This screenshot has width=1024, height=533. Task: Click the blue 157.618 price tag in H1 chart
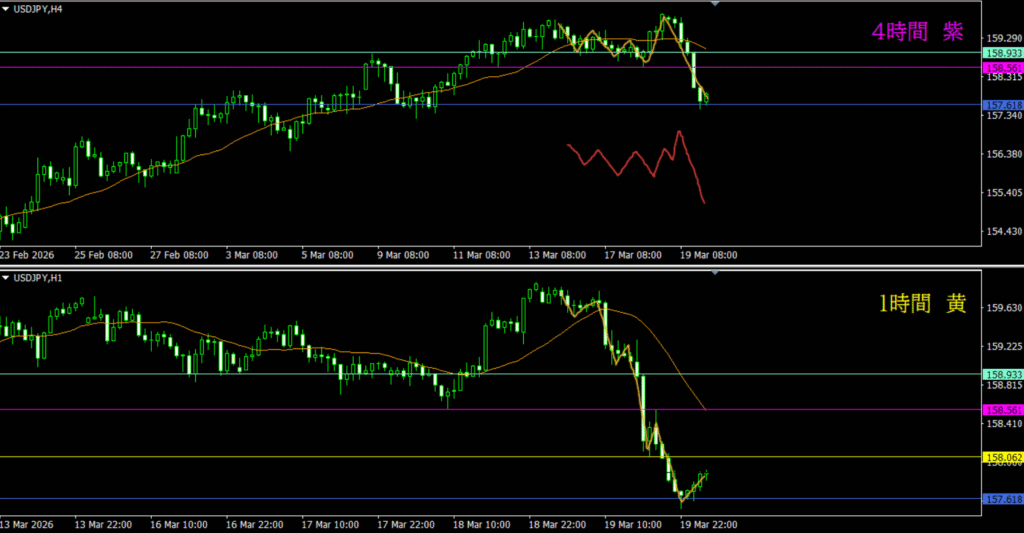(x=1003, y=499)
